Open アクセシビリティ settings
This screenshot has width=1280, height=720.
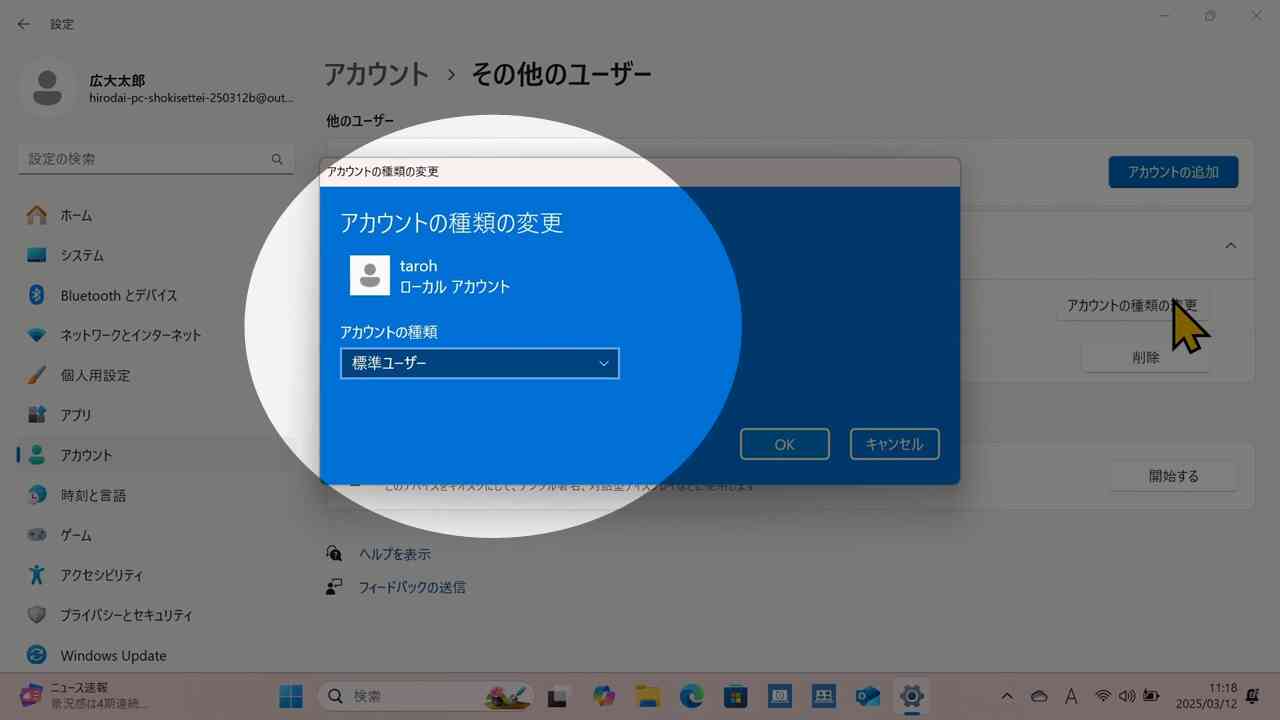pyautogui.click(x=110, y=575)
